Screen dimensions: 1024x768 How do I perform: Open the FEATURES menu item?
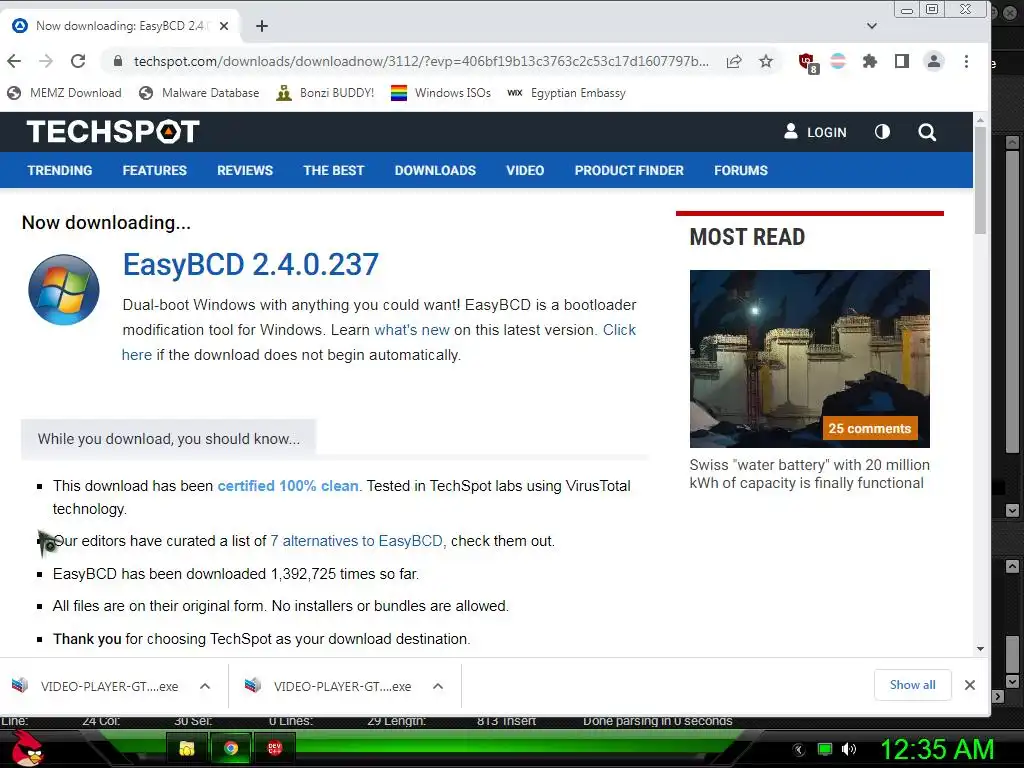[x=155, y=170]
